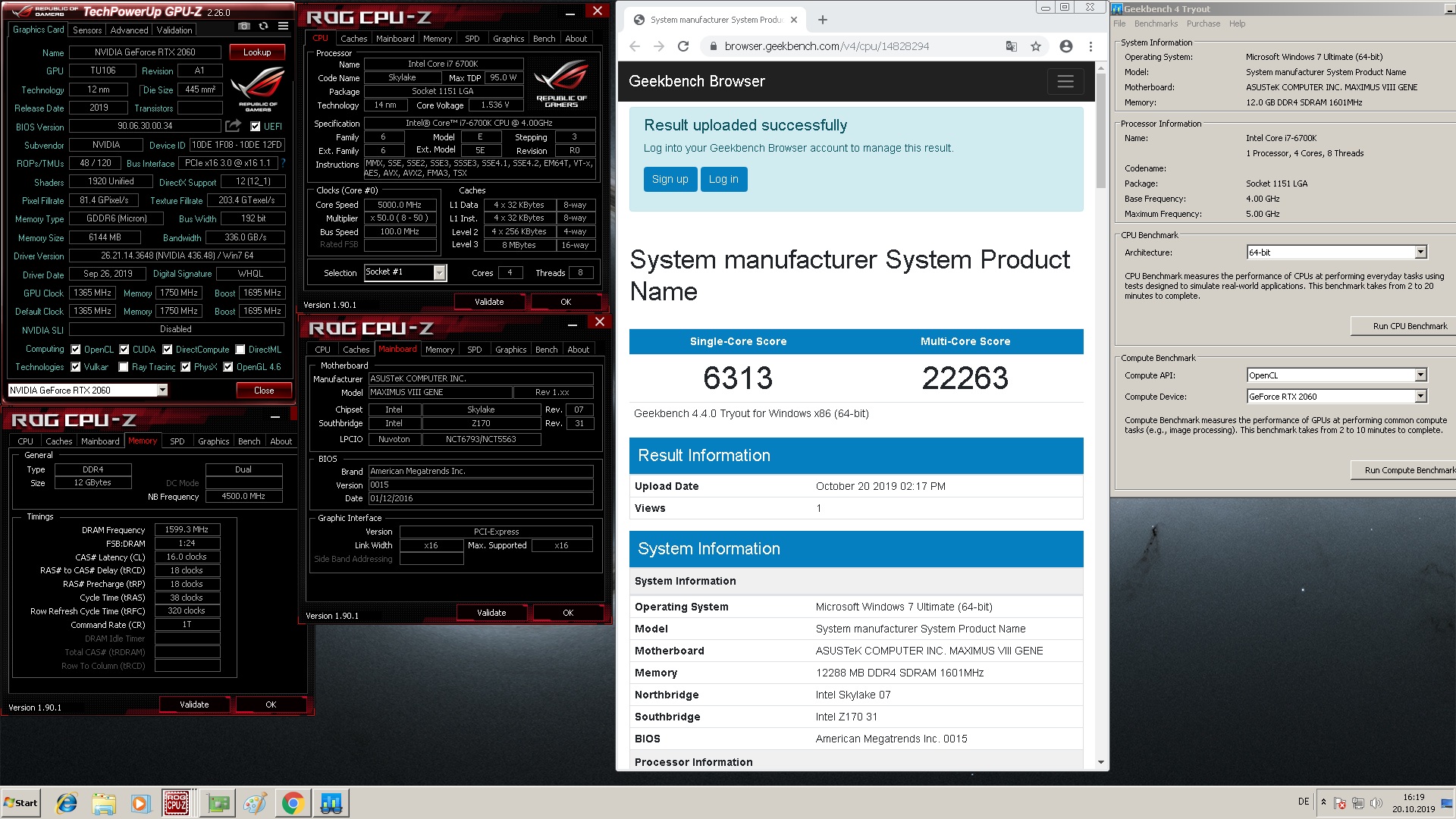The width and height of the screenshot is (1456, 819).
Task: Open Windows Media Player from taskbar
Action: (x=140, y=803)
